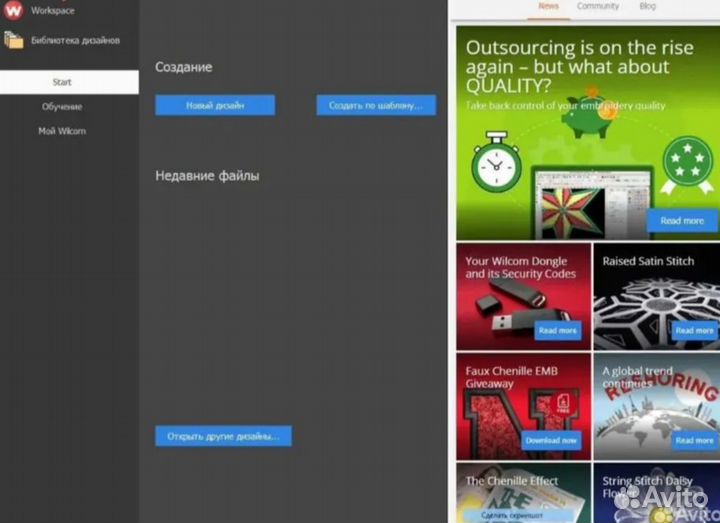This screenshot has height=523, width=720.
Task: Switch to the Community tab
Action: pos(597,6)
